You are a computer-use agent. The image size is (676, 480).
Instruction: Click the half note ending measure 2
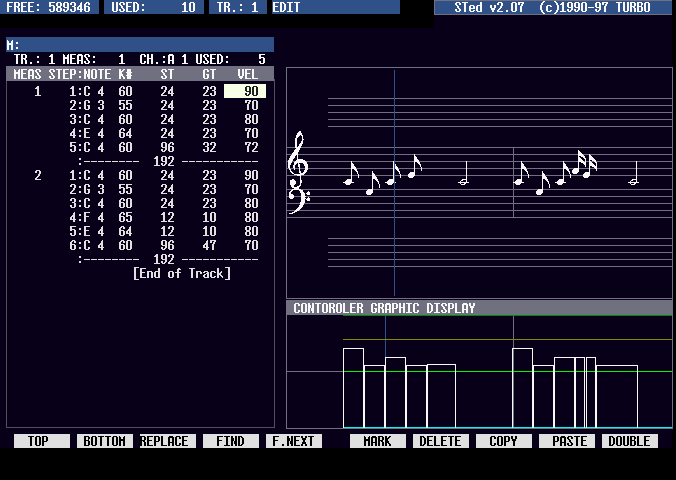point(633,173)
